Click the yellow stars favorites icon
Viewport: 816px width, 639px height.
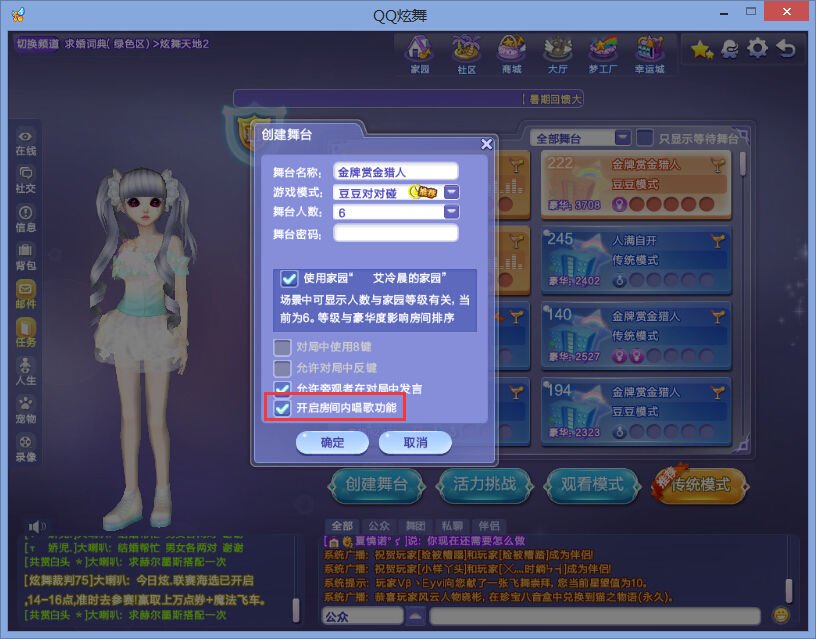pyautogui.click(x=702, y=50)
